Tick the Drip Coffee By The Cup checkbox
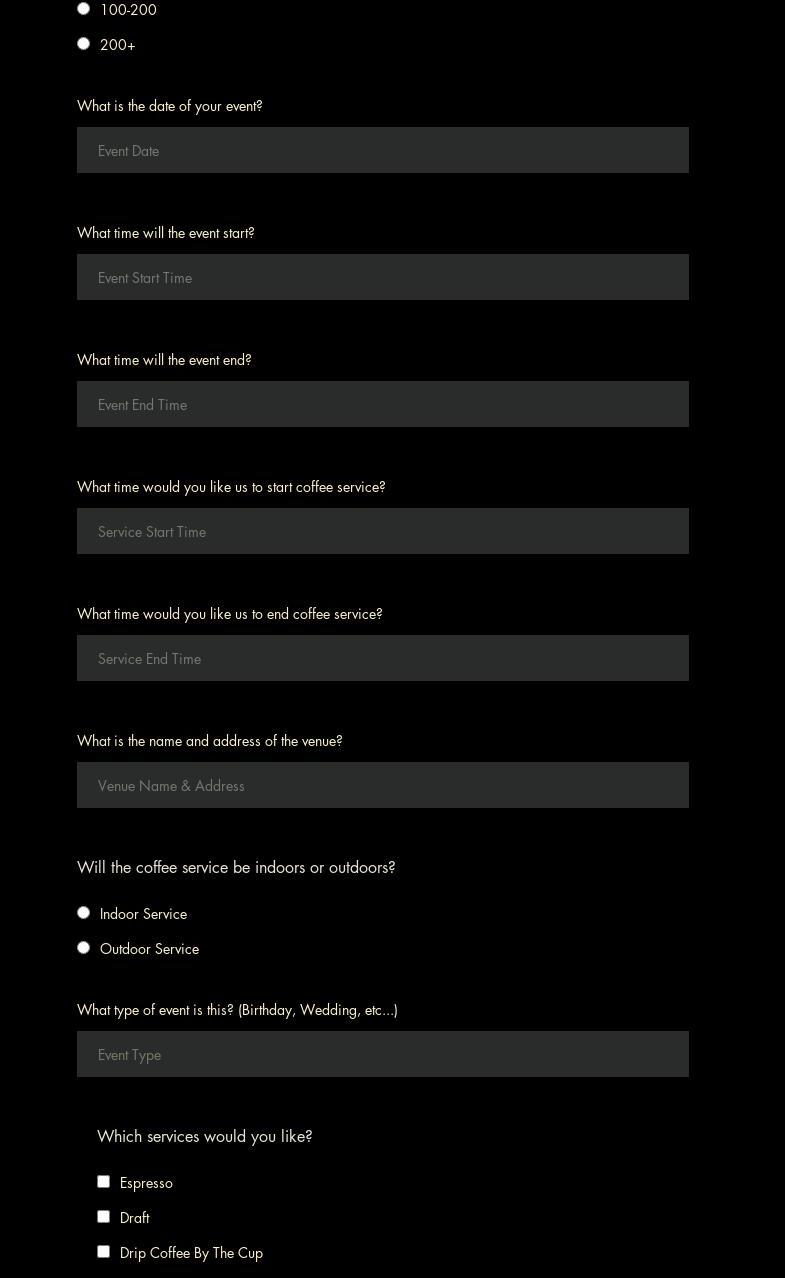 click(104, 1252)
